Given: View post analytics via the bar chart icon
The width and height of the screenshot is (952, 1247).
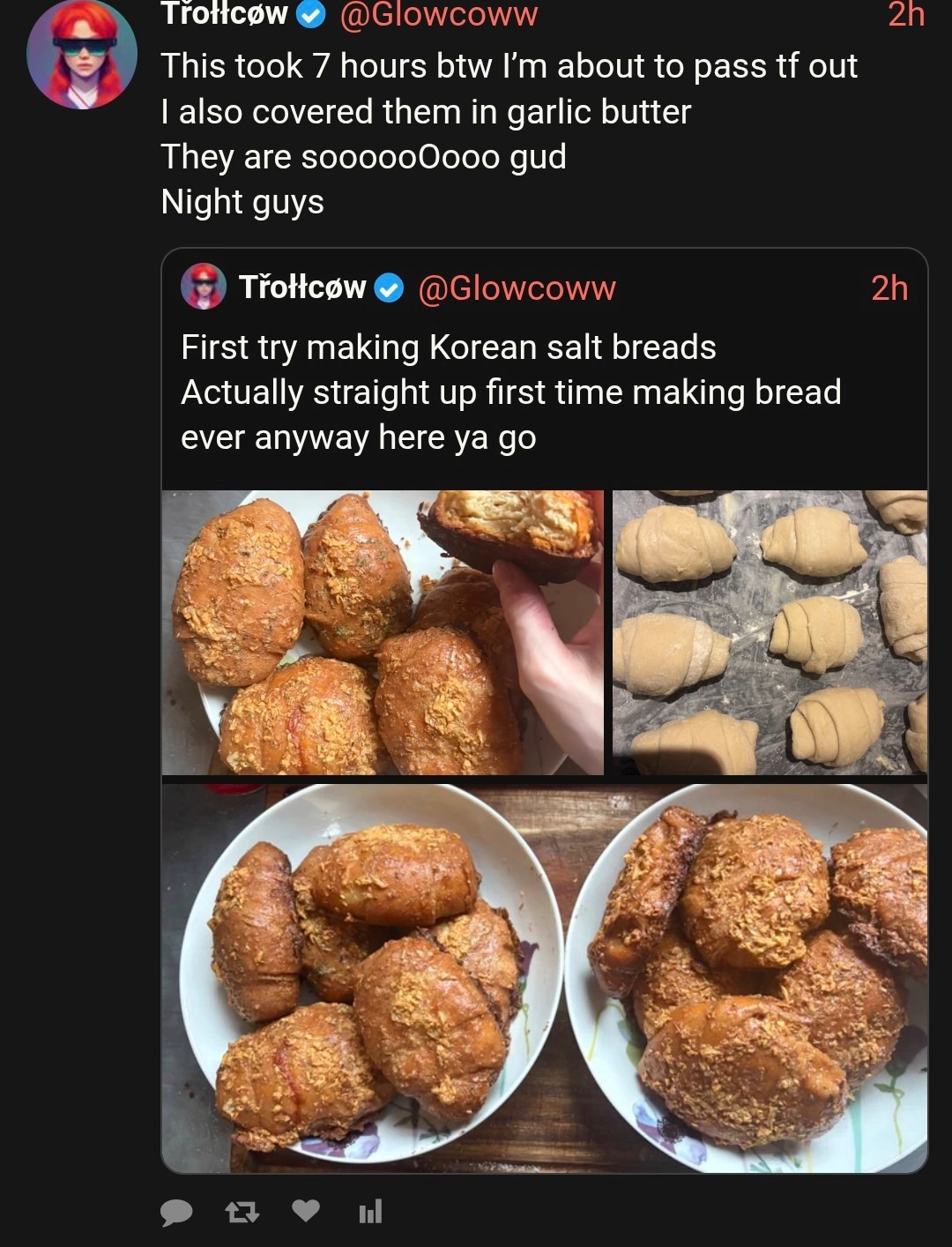Looking at the screenshot, I should [370, 1211].
